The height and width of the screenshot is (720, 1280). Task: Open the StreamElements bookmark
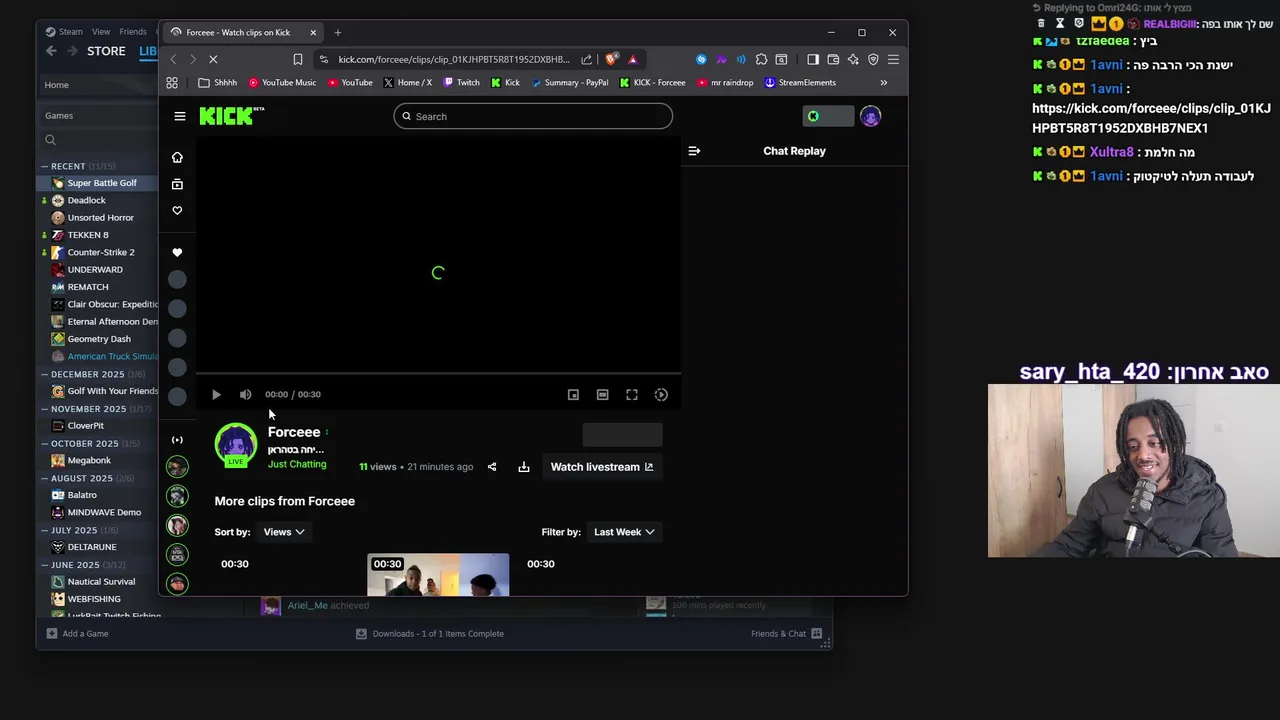pyautogui.click(x=800, y=83)
